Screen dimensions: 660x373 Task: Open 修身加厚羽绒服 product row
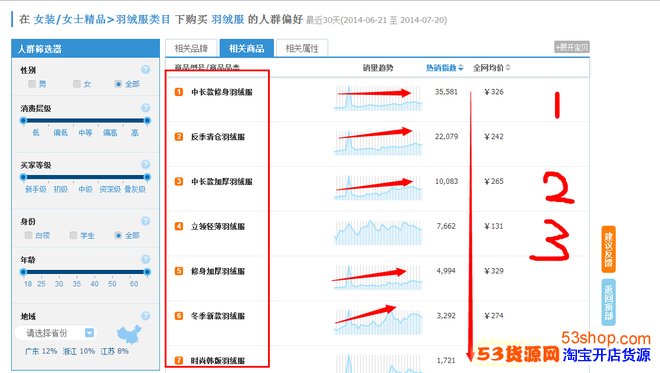click(218, 271)
